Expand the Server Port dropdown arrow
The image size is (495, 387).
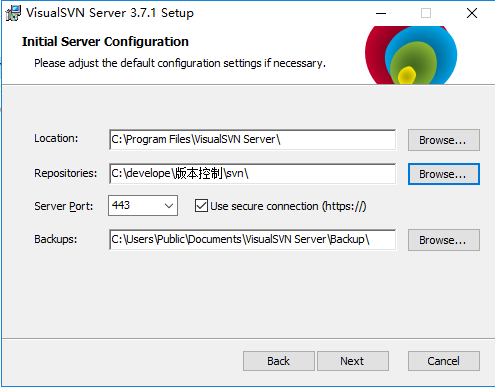pyautogui.click(x=169, y=206)
